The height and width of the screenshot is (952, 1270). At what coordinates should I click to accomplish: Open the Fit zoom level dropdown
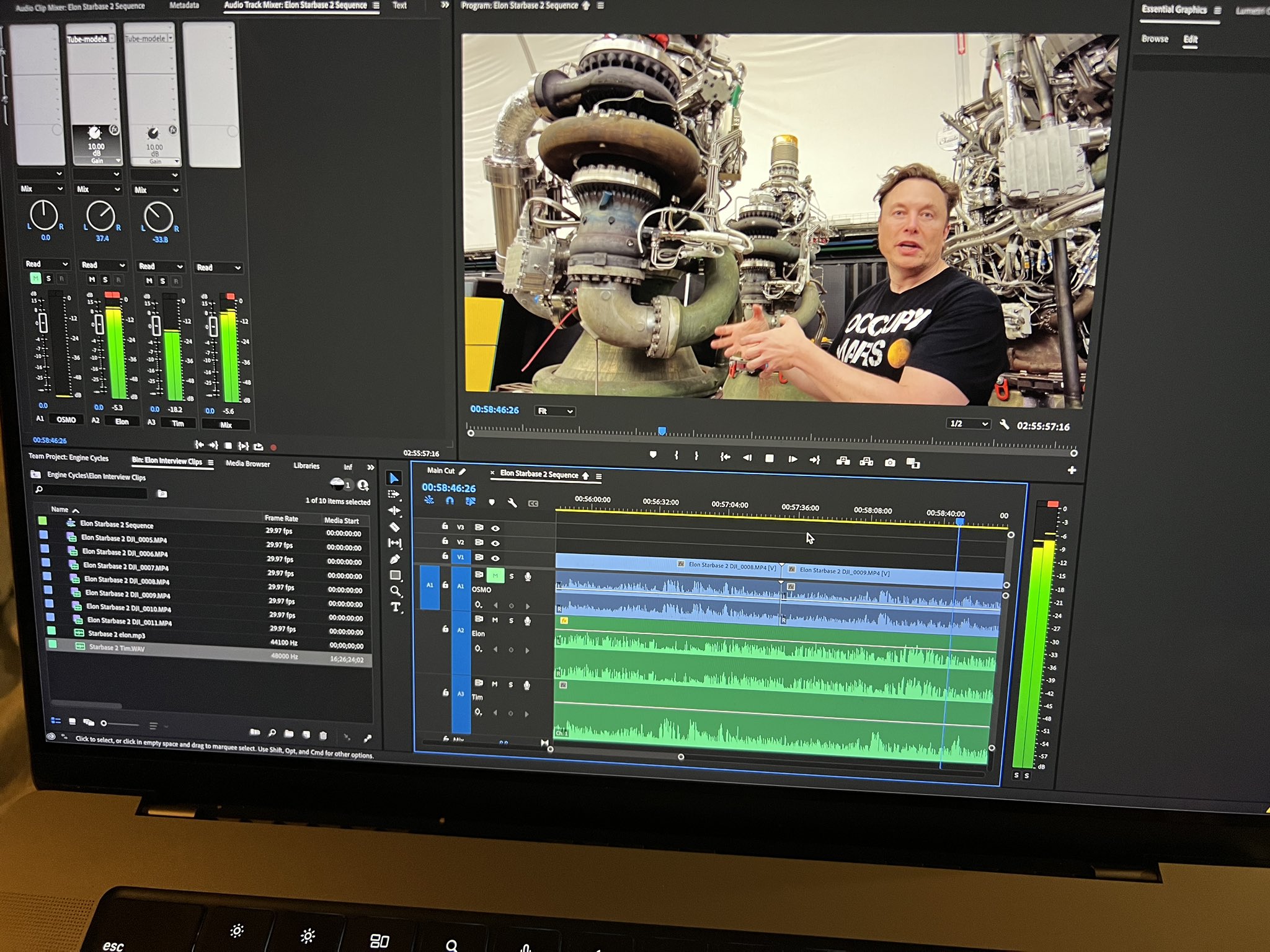click(556, 411)
